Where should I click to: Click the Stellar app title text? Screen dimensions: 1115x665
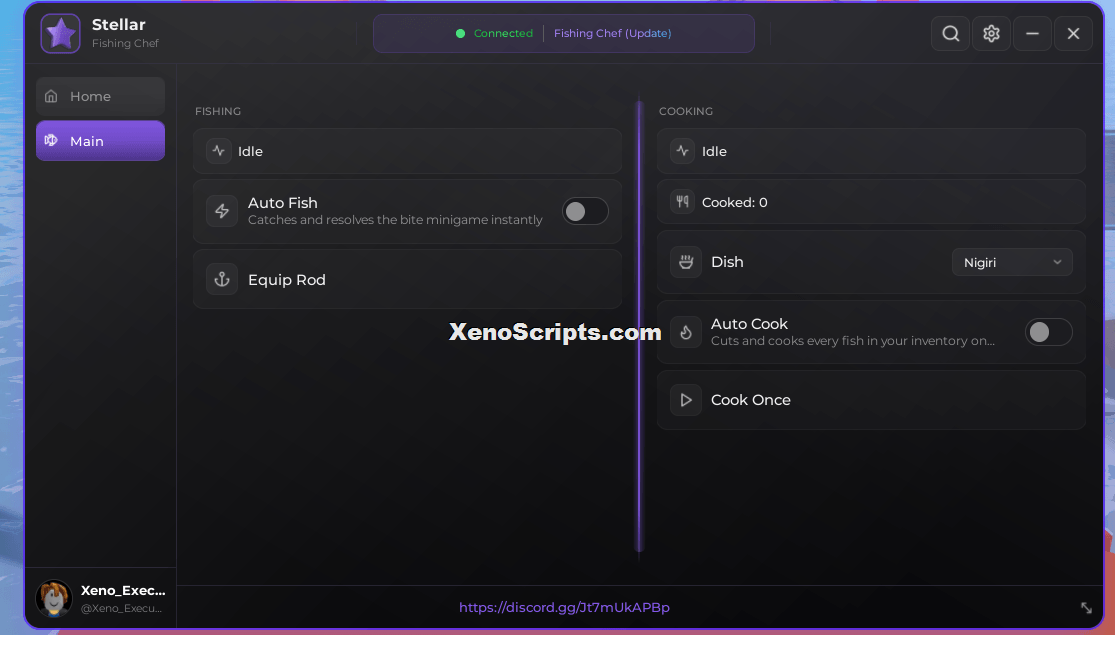119,24
